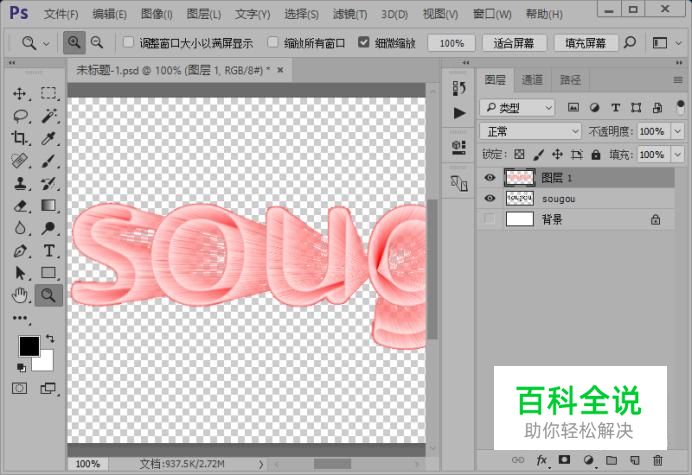Swap foreground and background colors
Viewport: 692px width, 475px height.
point(50,339)
